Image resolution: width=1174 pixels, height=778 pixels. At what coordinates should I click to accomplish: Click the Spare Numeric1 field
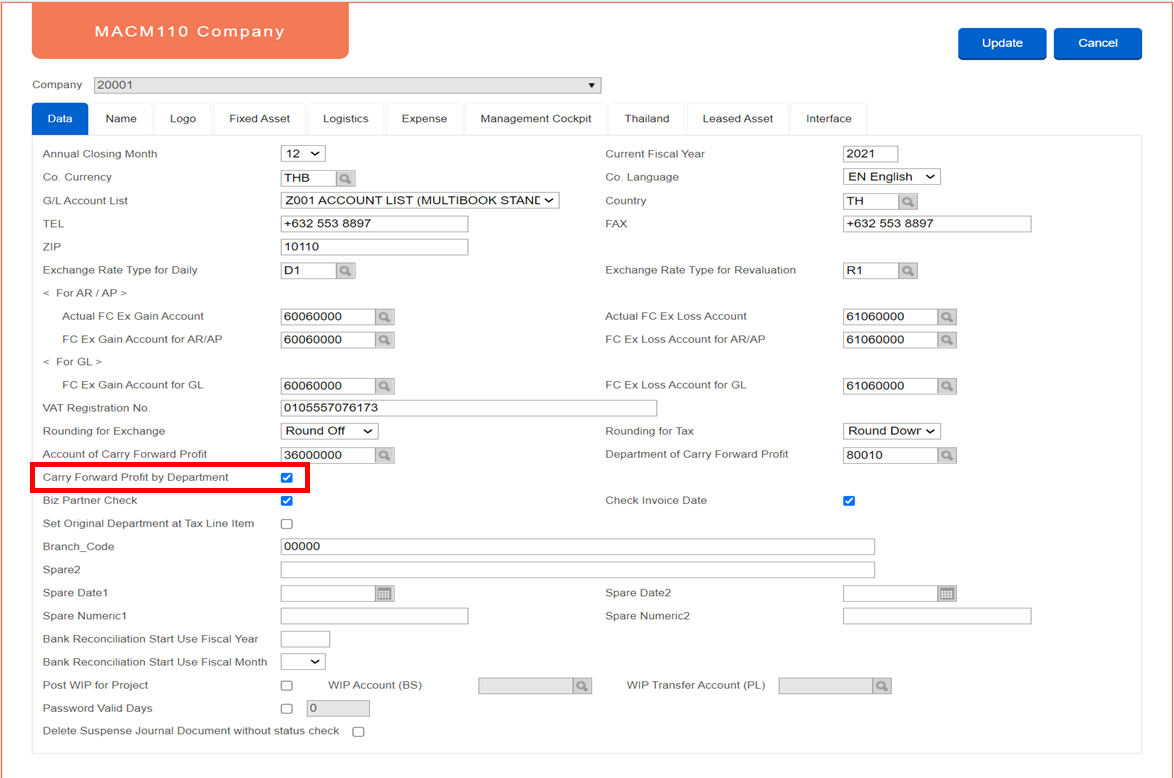click(x=374, y=616)
